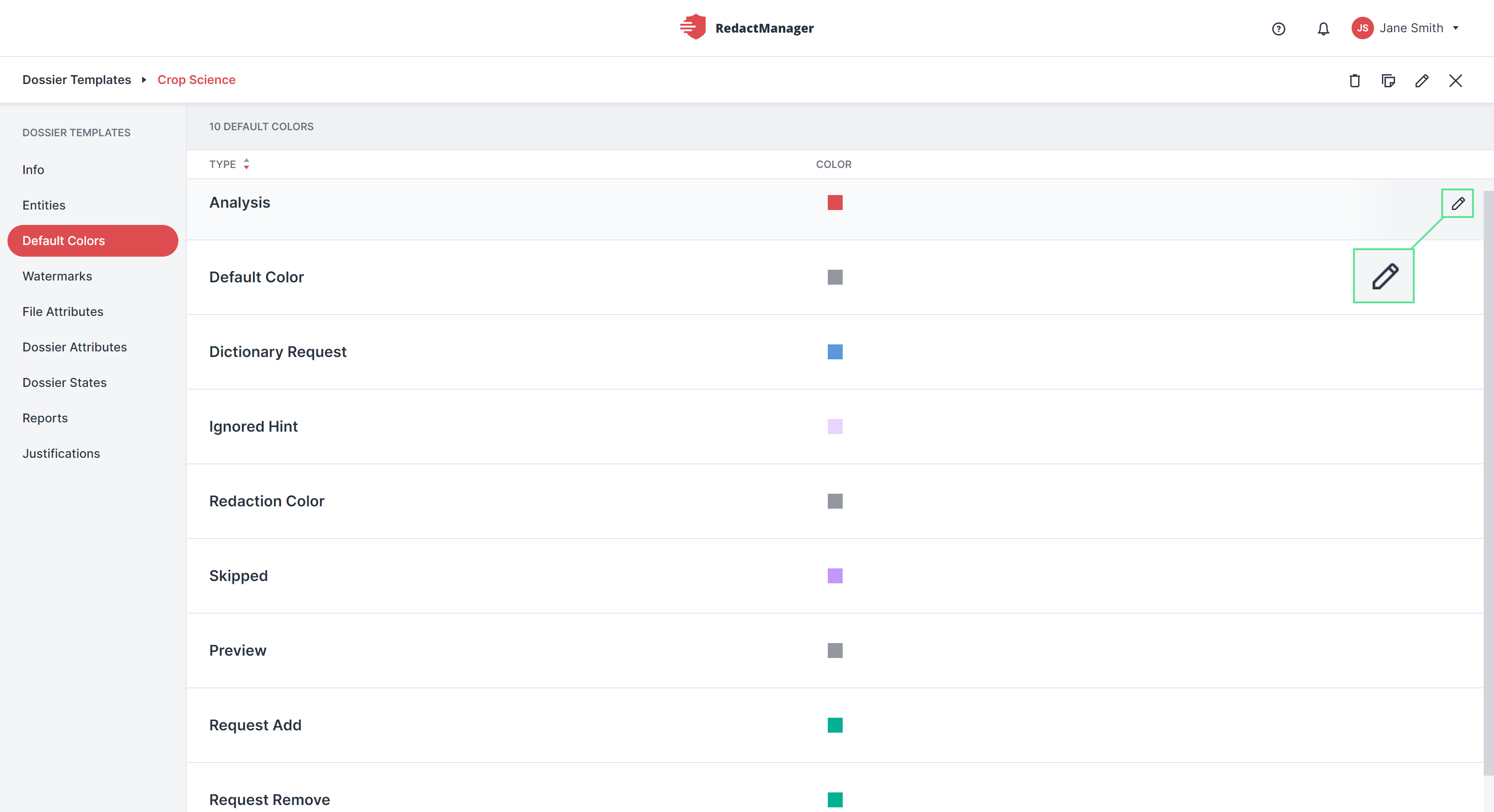Select the Request Remove row label
Screen dimensions: 1494x812
[x=270, y=800]
